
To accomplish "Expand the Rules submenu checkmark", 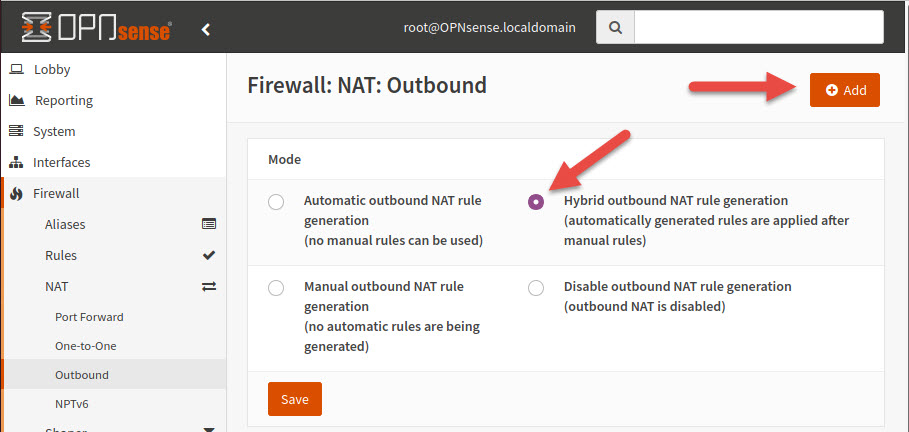I will click(x=209, y=255).
